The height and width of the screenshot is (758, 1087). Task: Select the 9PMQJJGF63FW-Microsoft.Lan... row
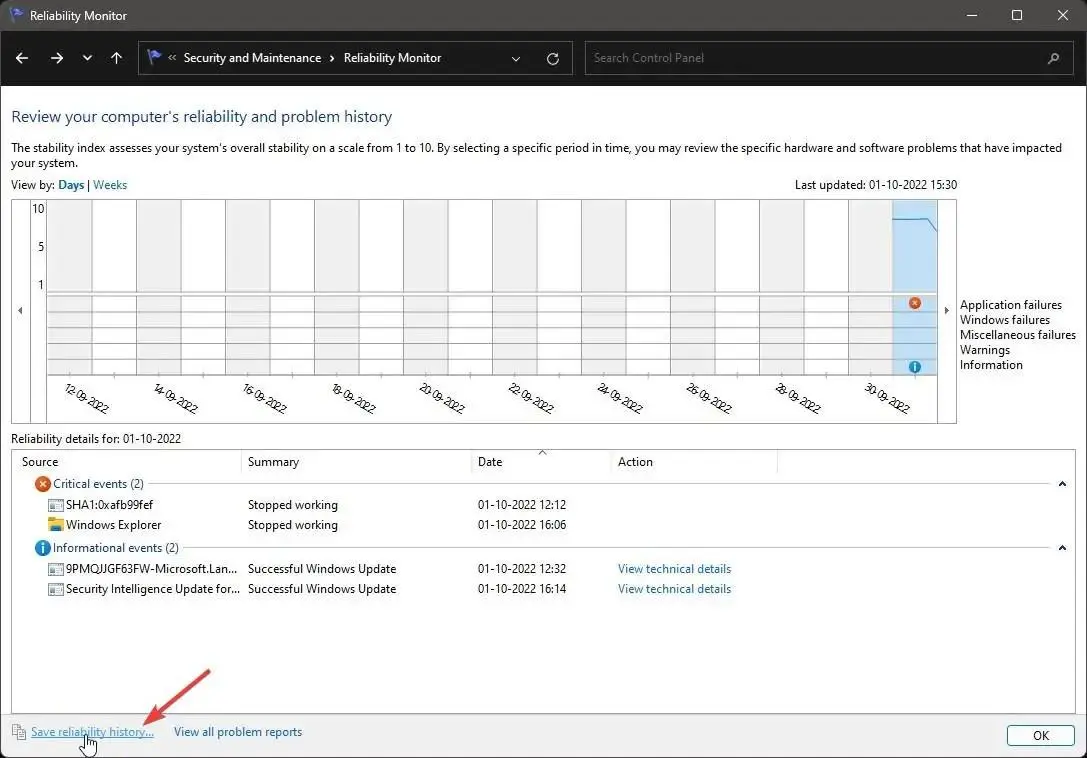point(543,569)
